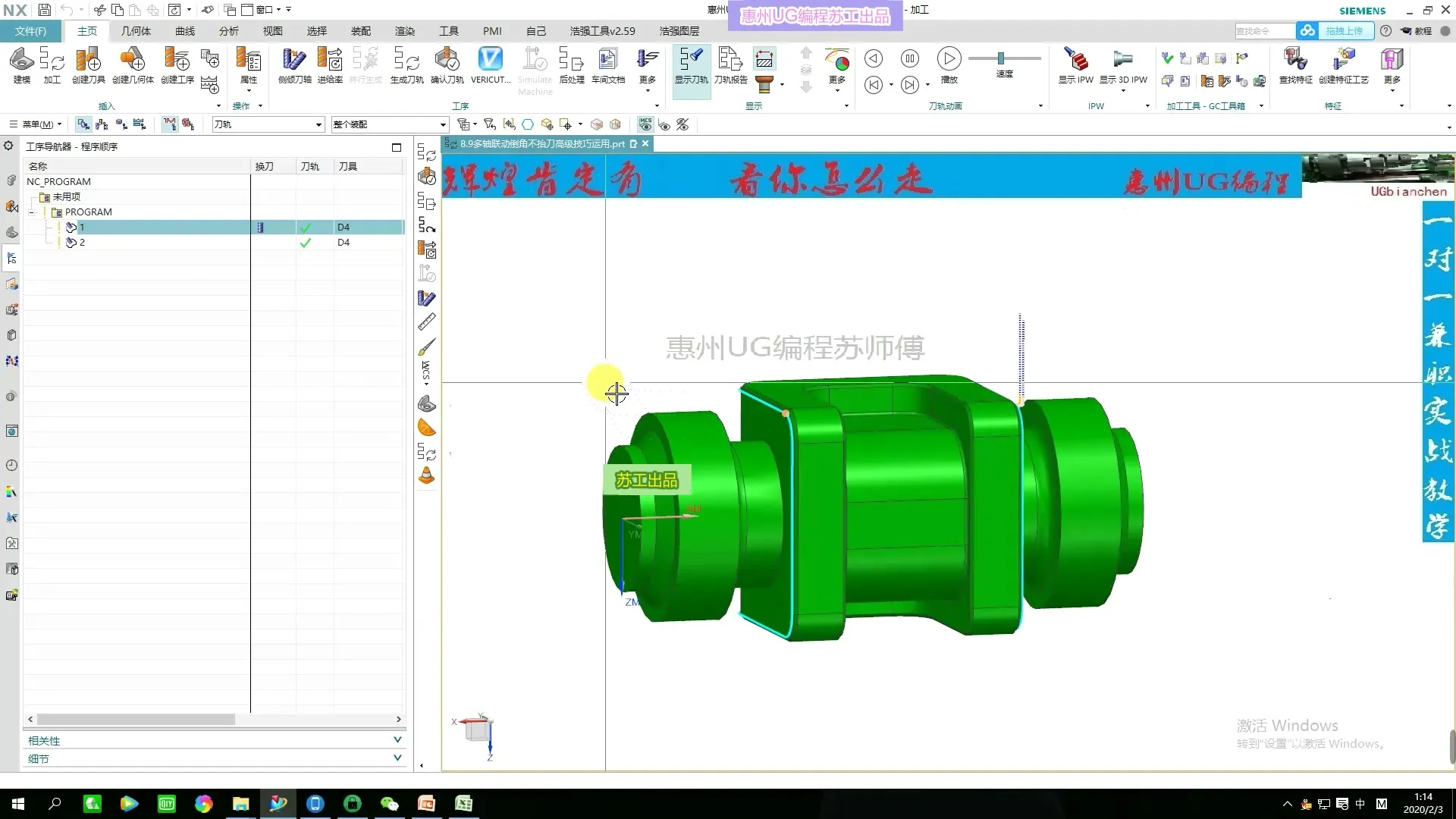
Task: Switch to the 几何体 (Geometry) ribbon tab
Action: coord(136,31)
